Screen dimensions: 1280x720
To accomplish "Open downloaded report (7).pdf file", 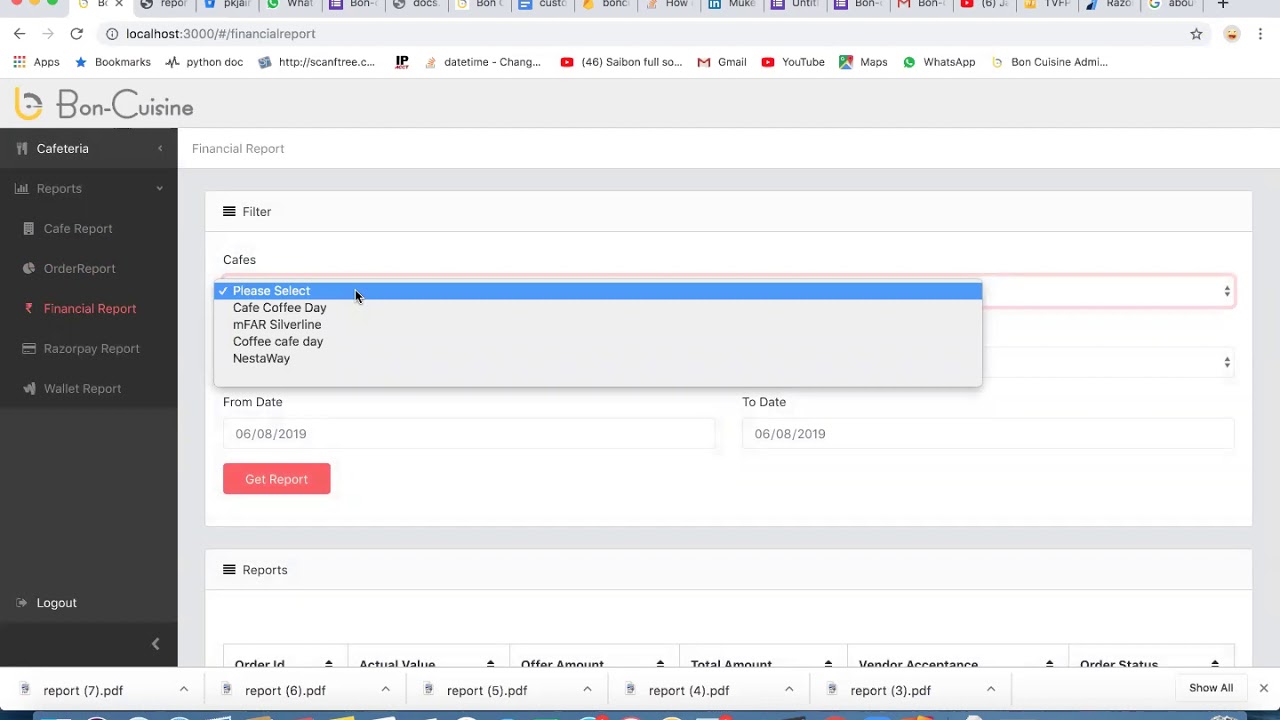I will (83, 690).
